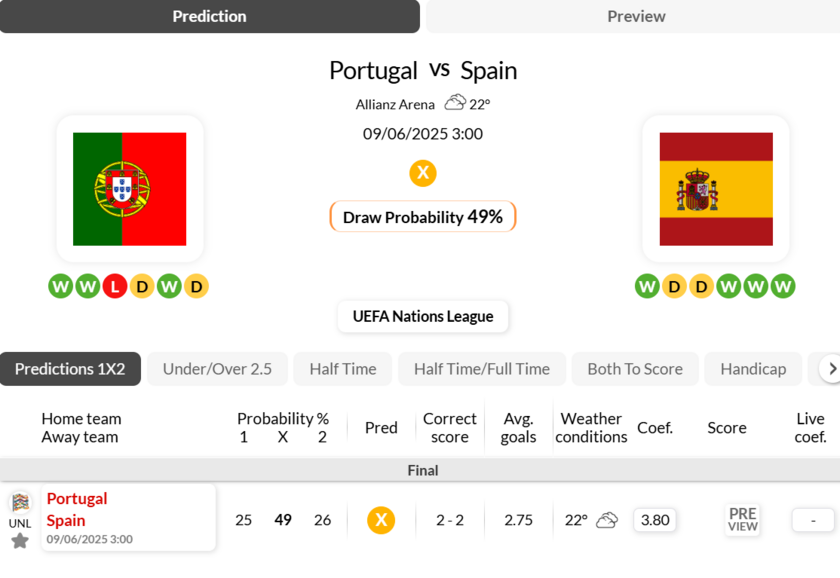Viewport: 840px width, 578px height.
Task: Click the Spain flag image
Action: [716, 189]
